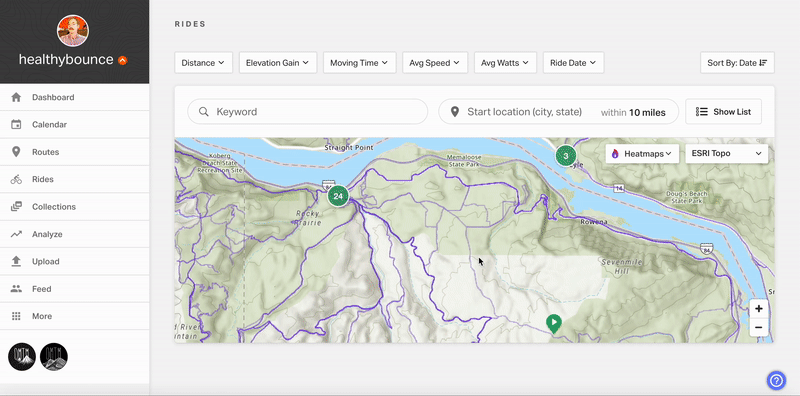Open the Dashboard home icon
This screenshot has height=396, width=800.
click(16, 97)
